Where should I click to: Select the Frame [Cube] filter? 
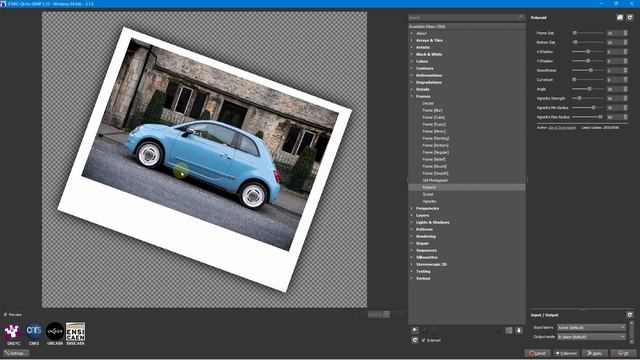tap(433, 117)
